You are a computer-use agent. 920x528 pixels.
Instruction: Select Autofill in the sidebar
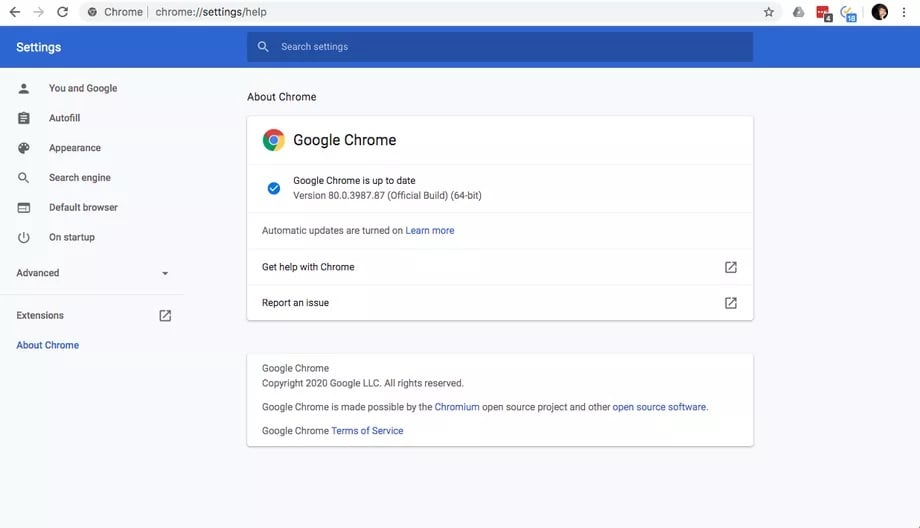pos(64,118)
